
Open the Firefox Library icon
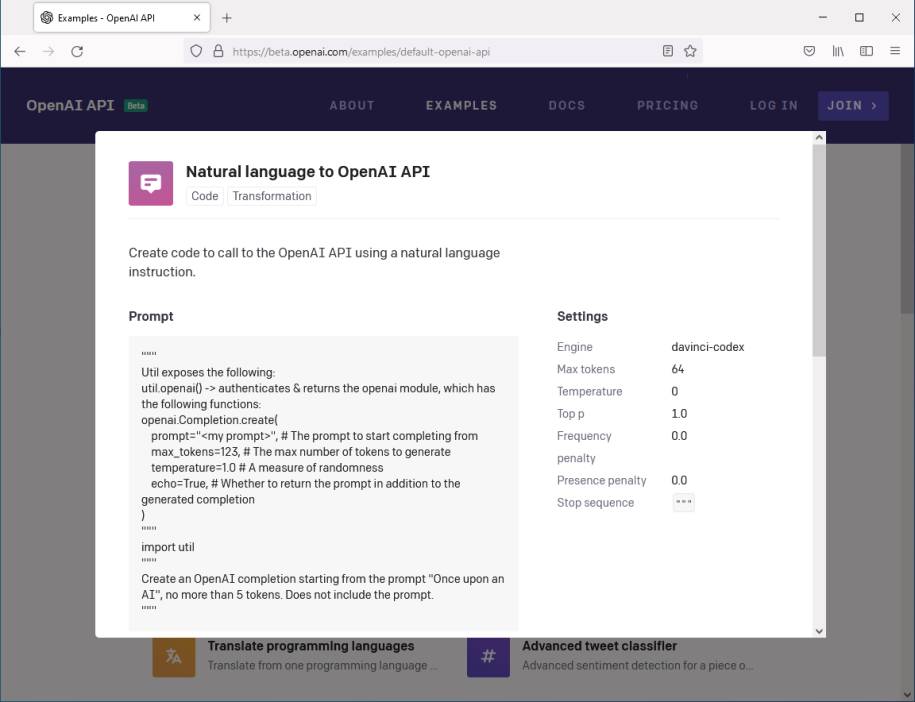(x=838, y=51)
